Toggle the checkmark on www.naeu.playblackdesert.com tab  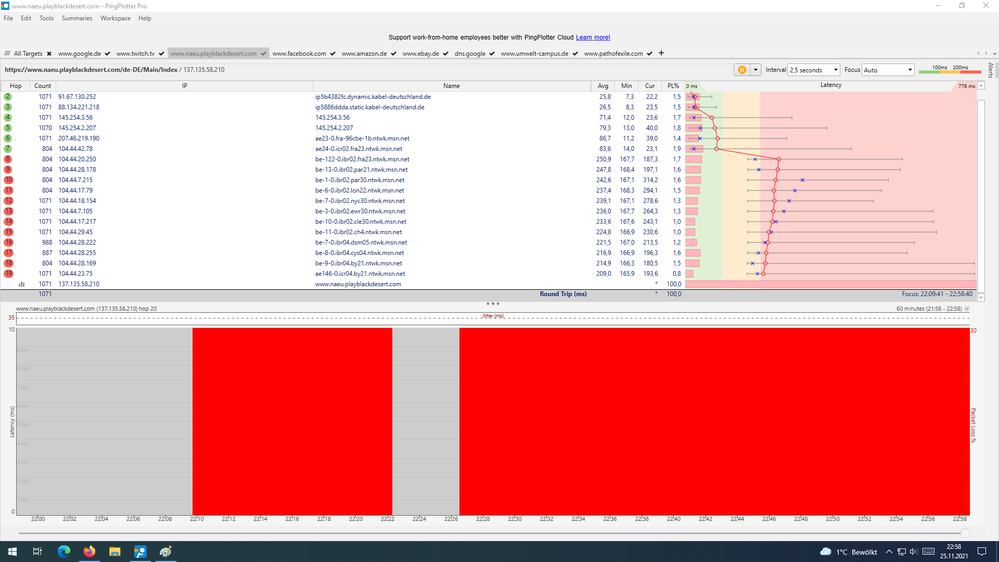(x=263, y=54)
